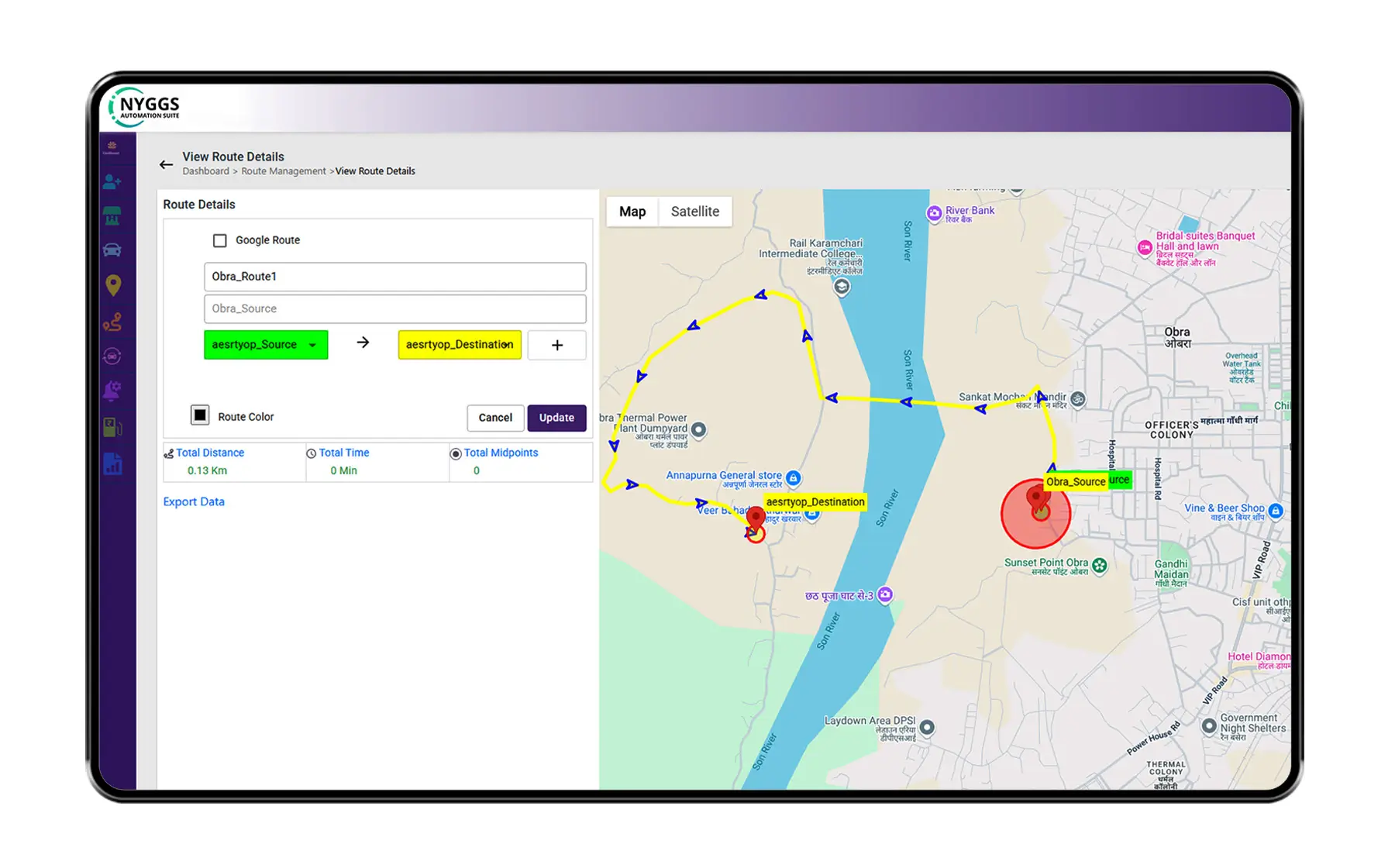Open the fuel station icon in sidebar
The height and width of the screenshot is (868, 1395).
(x=112, y=428)
